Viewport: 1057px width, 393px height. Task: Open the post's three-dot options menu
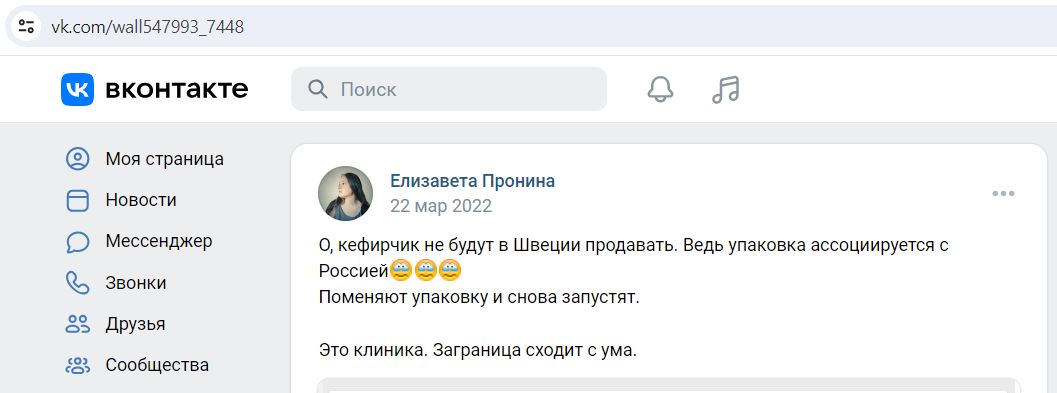(x=1003, y=193)
